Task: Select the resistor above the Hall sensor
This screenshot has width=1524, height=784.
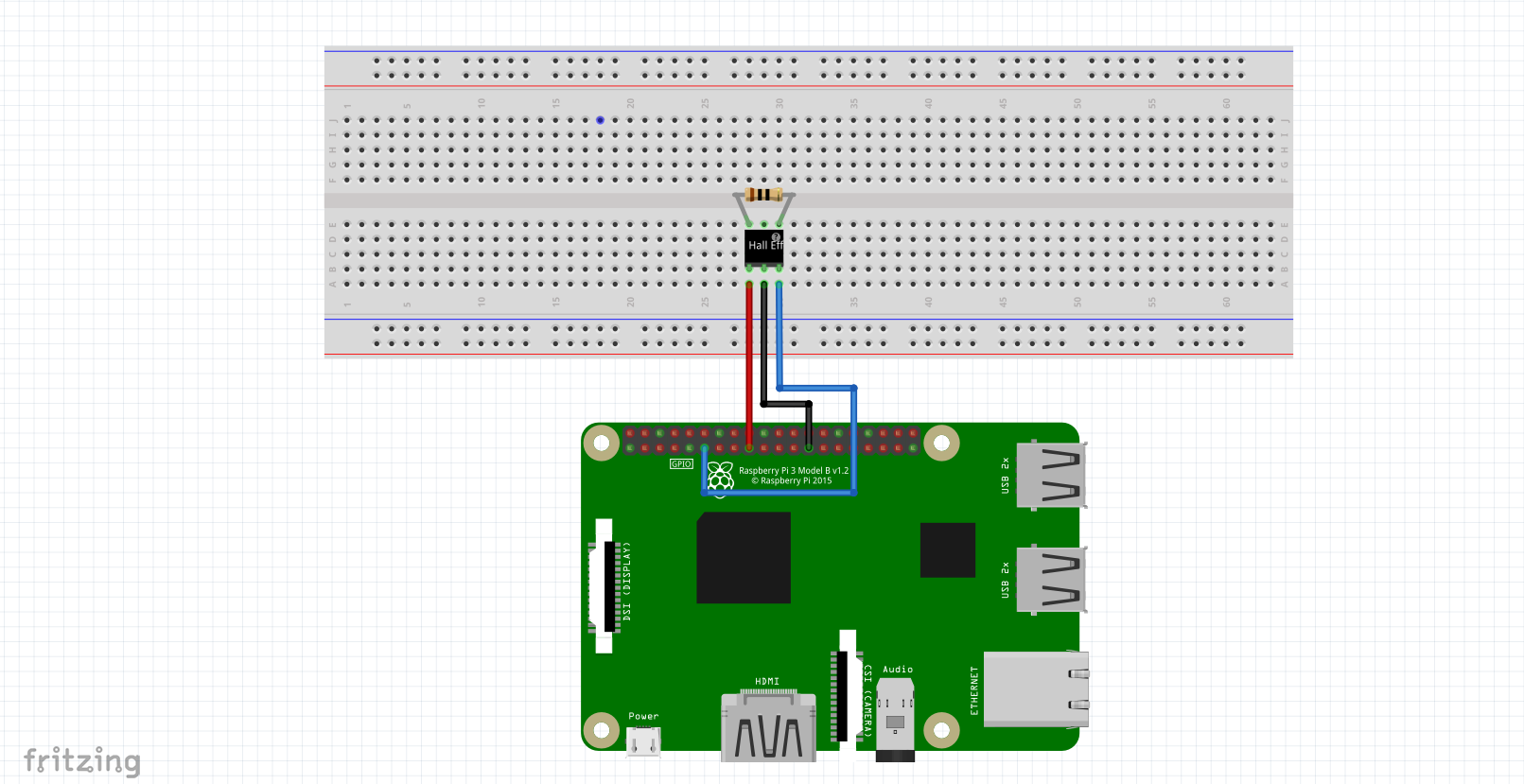Action: tap(763, 195)
